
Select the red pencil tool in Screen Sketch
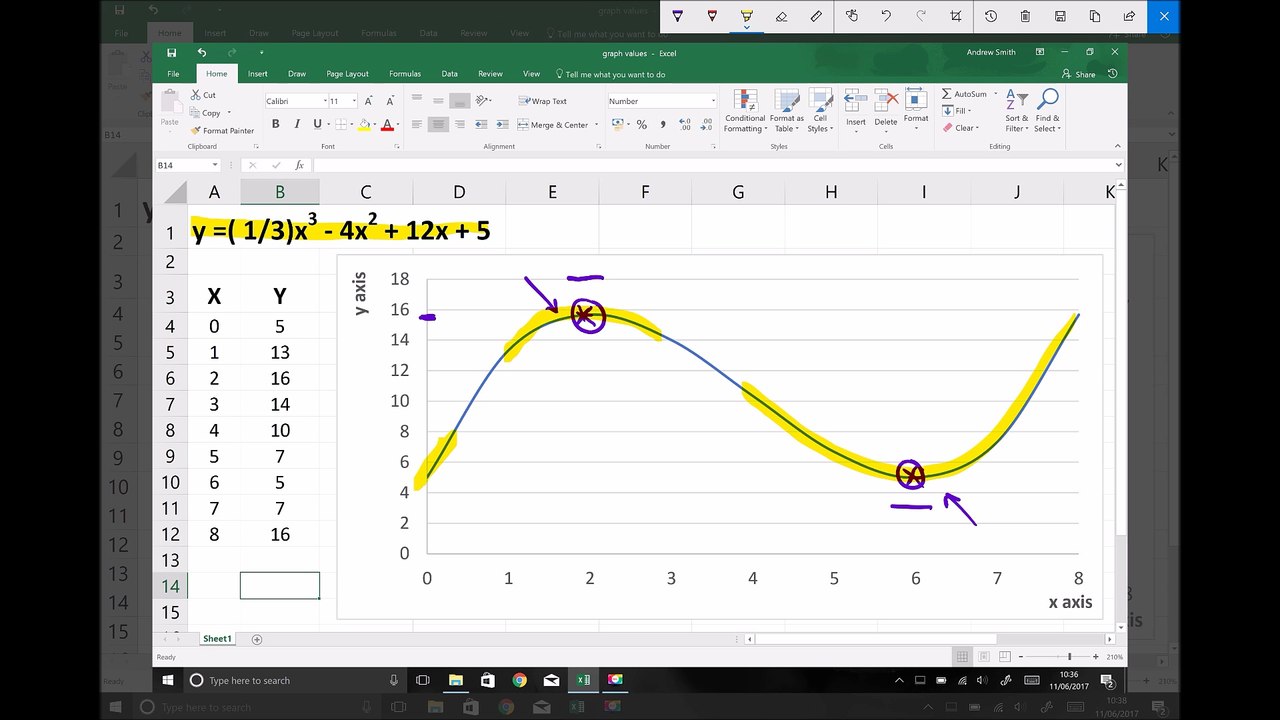click(712, 16)
